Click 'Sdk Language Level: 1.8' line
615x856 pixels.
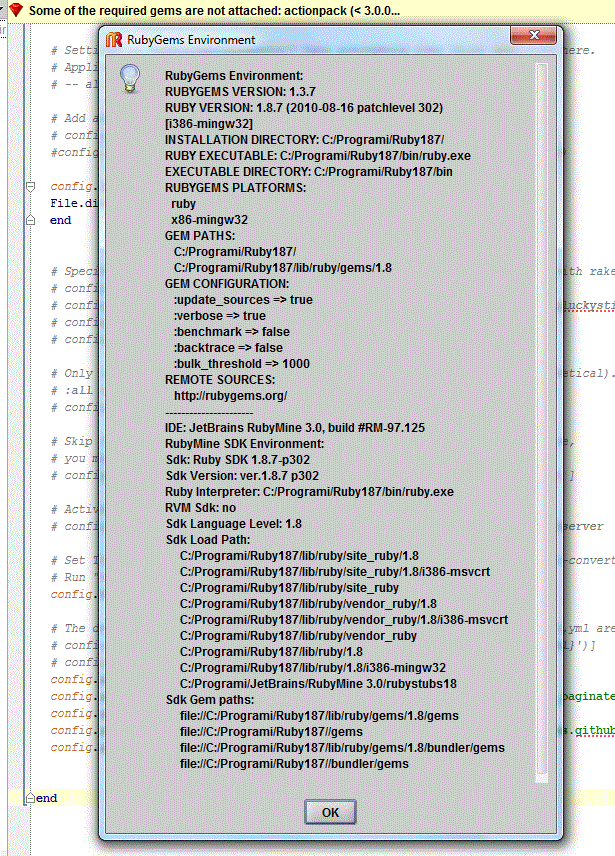pyautogui.click(x=234, y=524)
